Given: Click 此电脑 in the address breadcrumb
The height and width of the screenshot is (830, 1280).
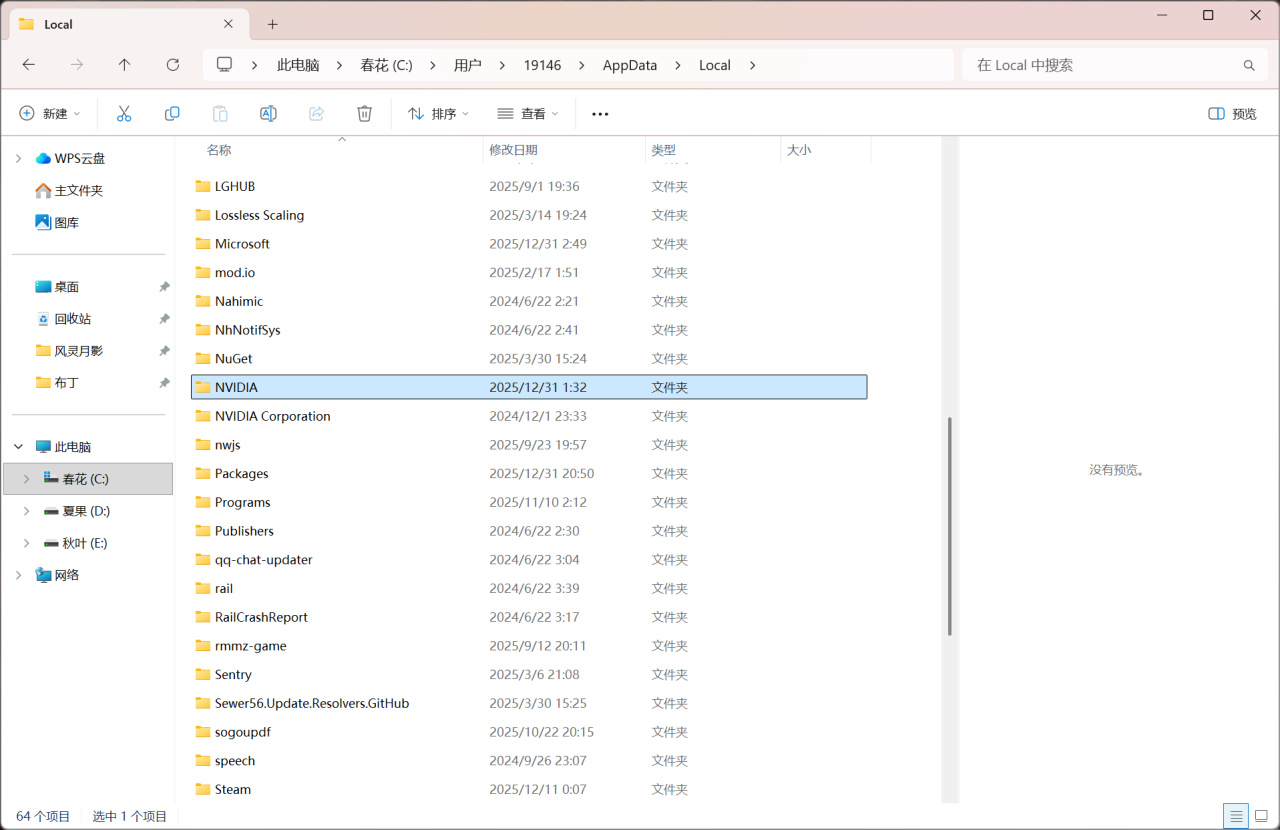Looking at the screenshot, I should (298, 65).
